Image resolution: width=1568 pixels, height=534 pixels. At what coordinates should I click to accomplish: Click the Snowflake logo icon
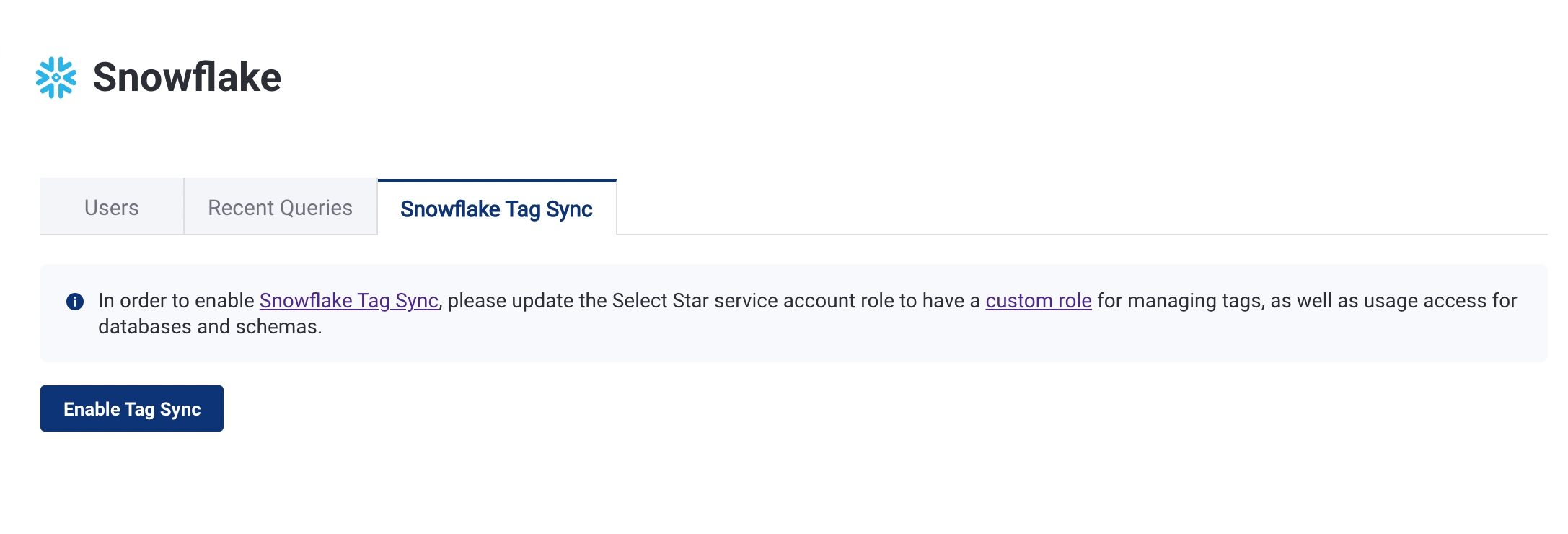(56, 77)
